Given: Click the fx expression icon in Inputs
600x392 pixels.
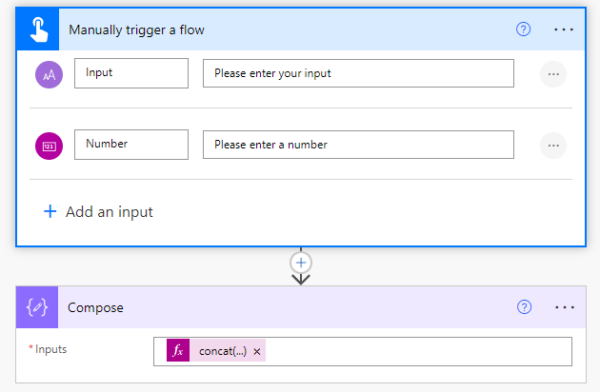Looking at the screenshot, I should pos(178,350).
